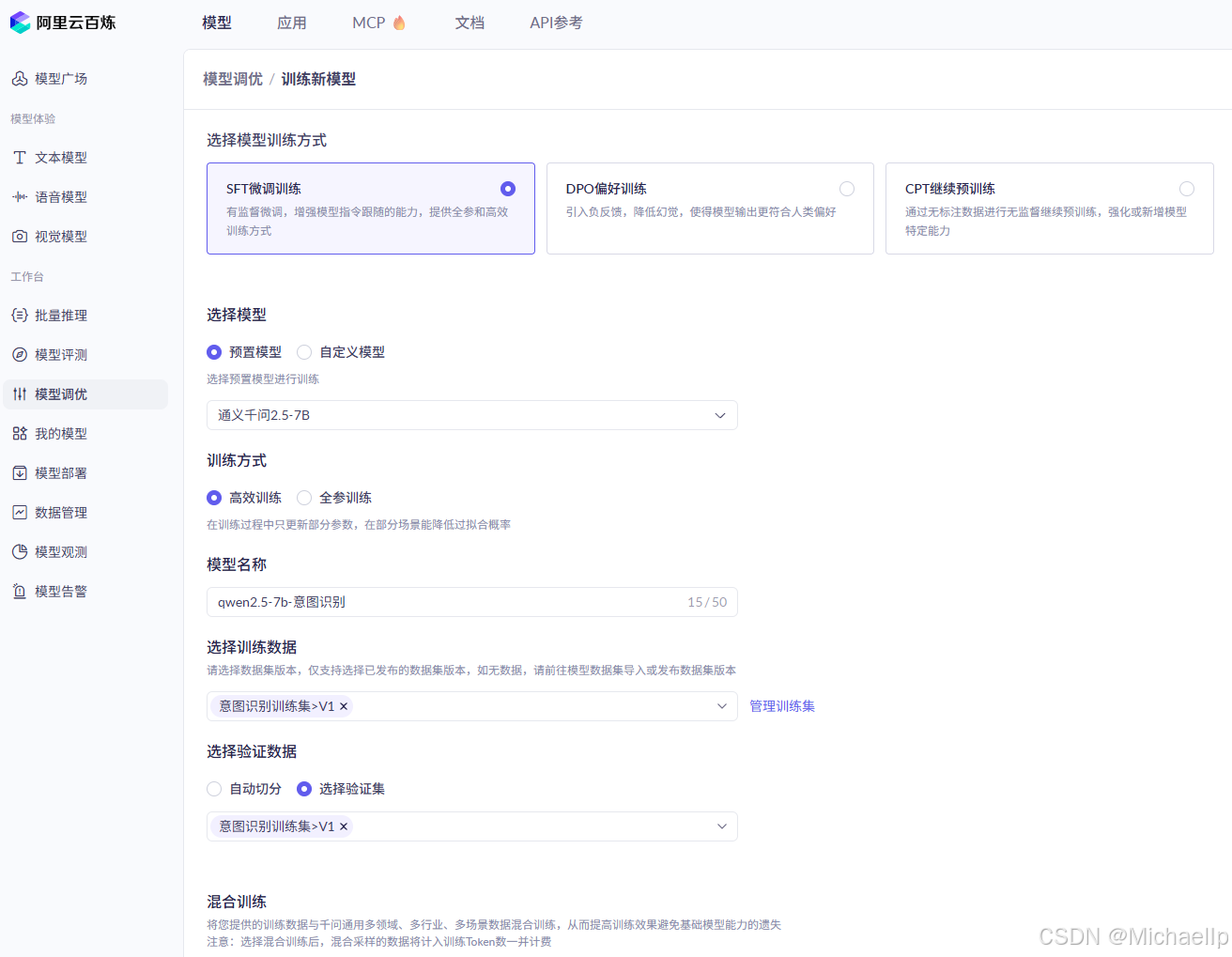Open 我的模型 sidebar entry
Image resolution: width=1232 pixels, height=957 pixels.
coord(85,434)
